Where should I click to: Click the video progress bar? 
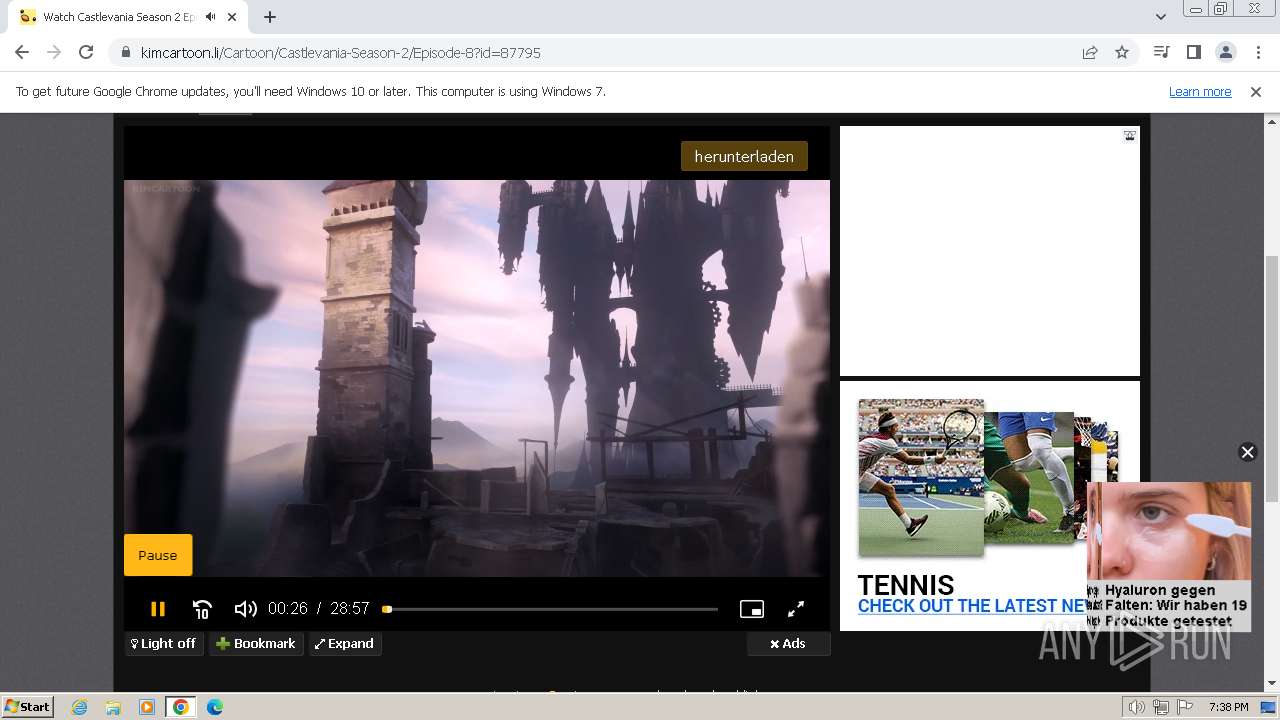tap(551, 608)
